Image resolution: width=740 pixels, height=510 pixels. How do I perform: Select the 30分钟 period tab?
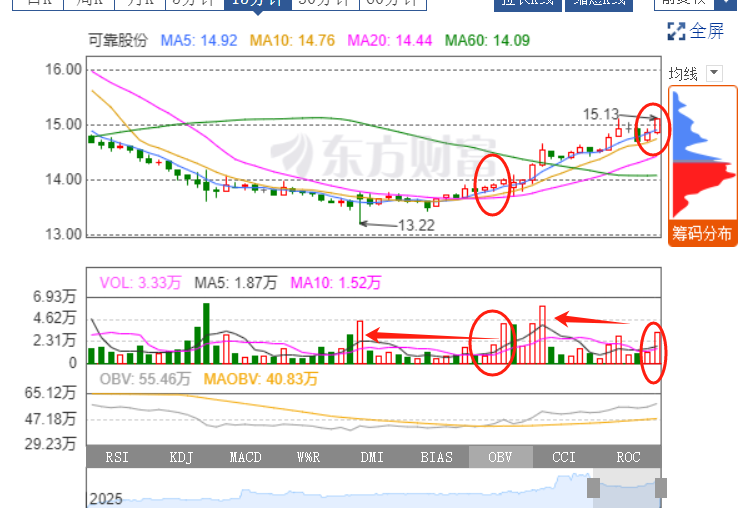tap(325, 4)
